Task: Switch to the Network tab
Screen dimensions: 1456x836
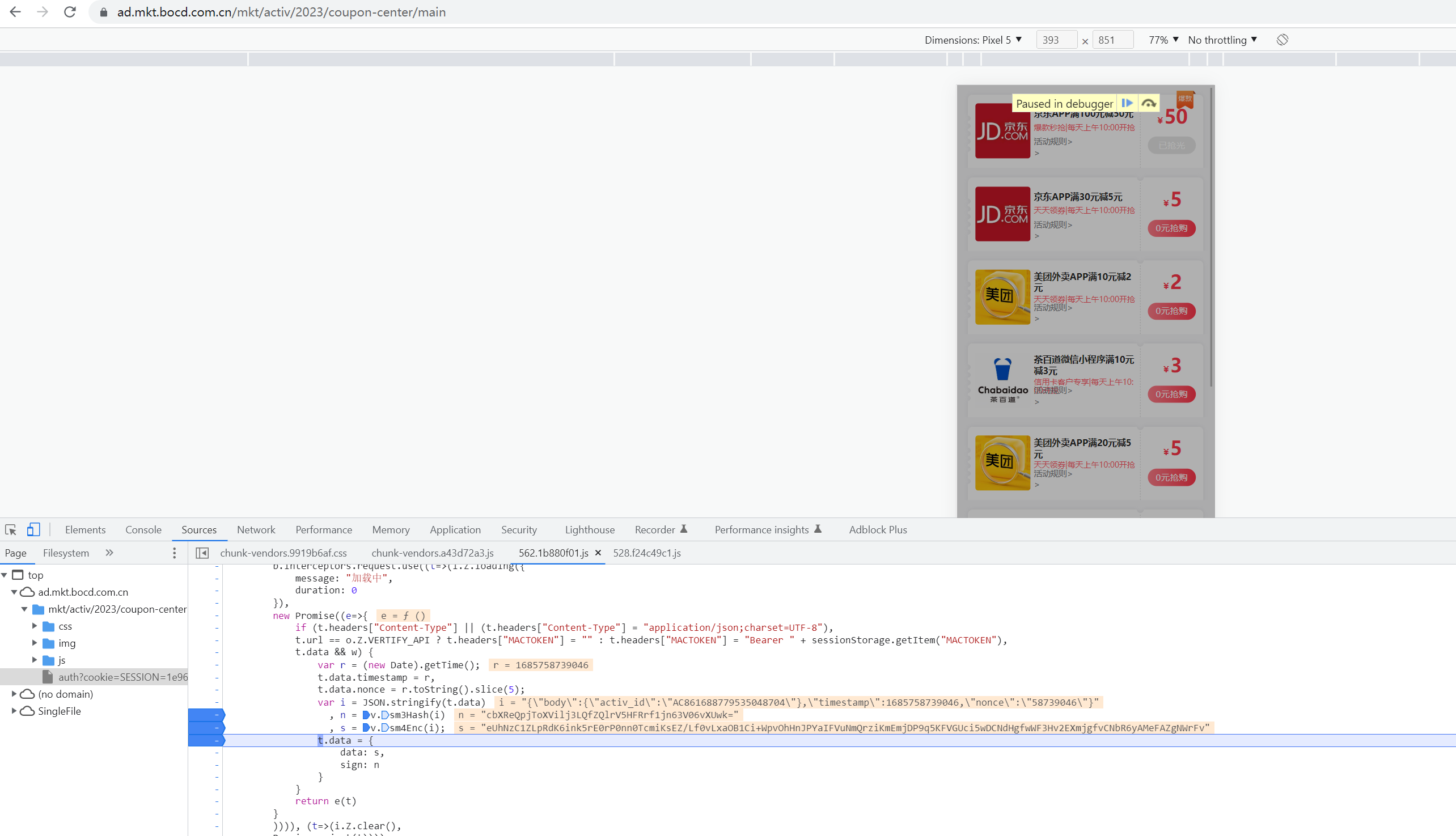Action: tap(256, 529)
